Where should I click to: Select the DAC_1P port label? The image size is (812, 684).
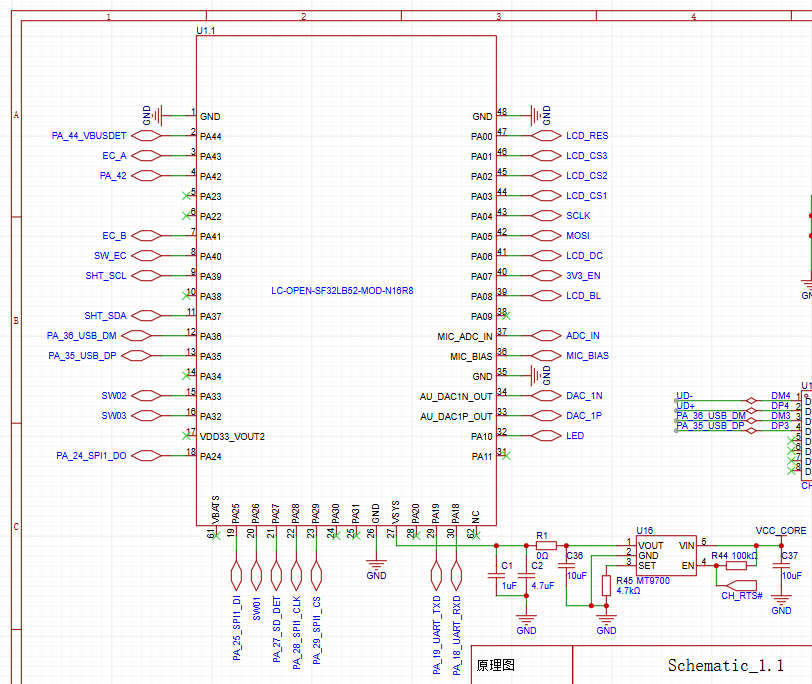point(584,415)
